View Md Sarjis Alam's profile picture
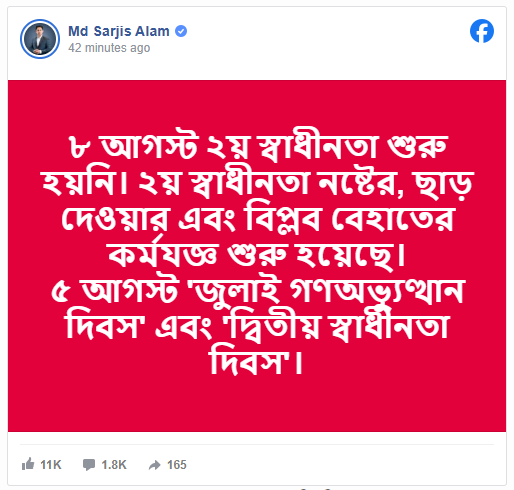 point(40,39)
